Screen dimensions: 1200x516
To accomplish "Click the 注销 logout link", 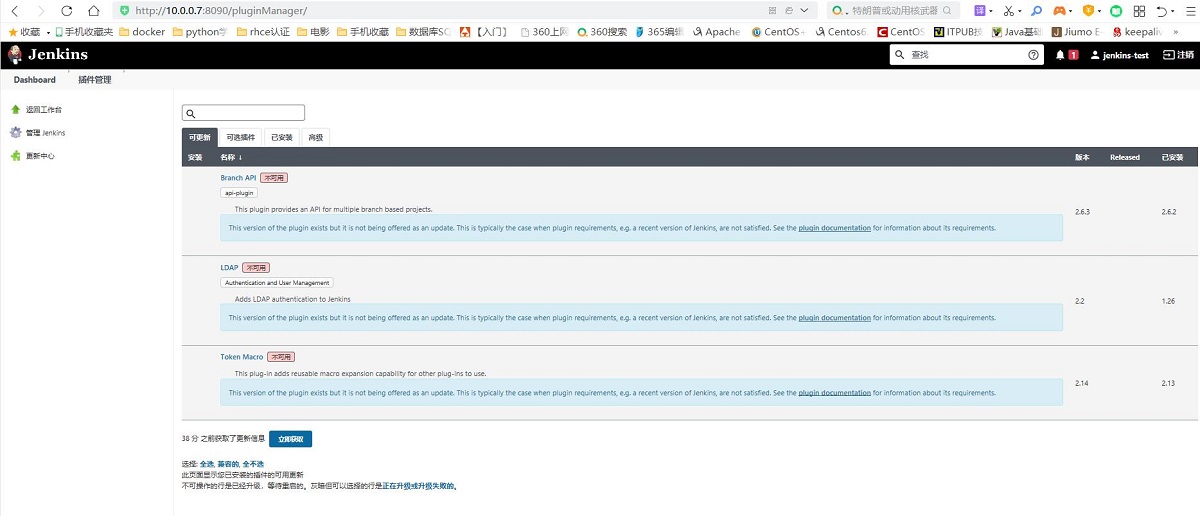I will [1179, 55].
